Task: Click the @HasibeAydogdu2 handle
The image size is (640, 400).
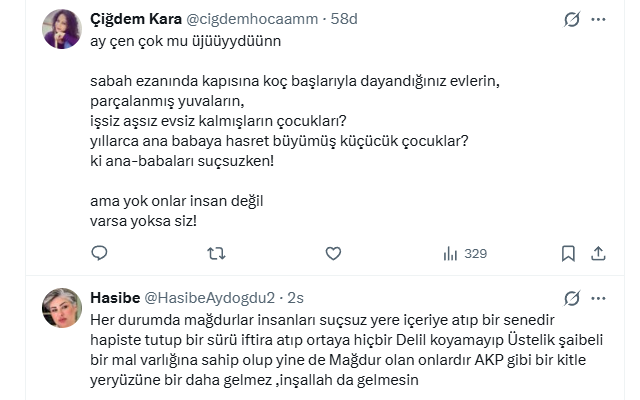Action: point(210,298)
